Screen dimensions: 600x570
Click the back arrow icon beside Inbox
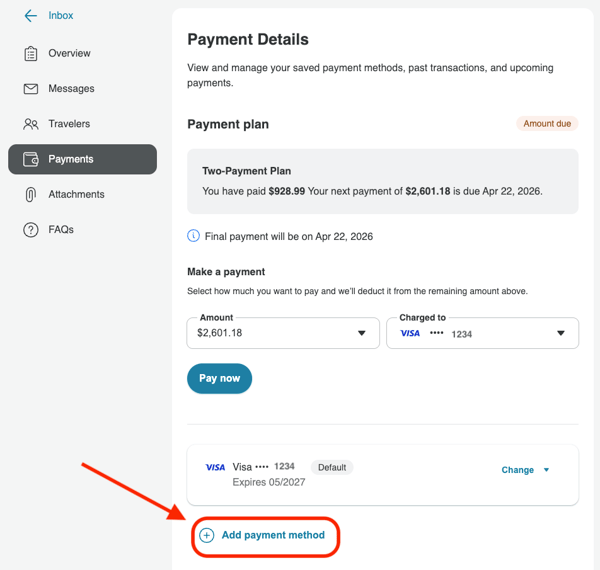click(x=31, y=16)
